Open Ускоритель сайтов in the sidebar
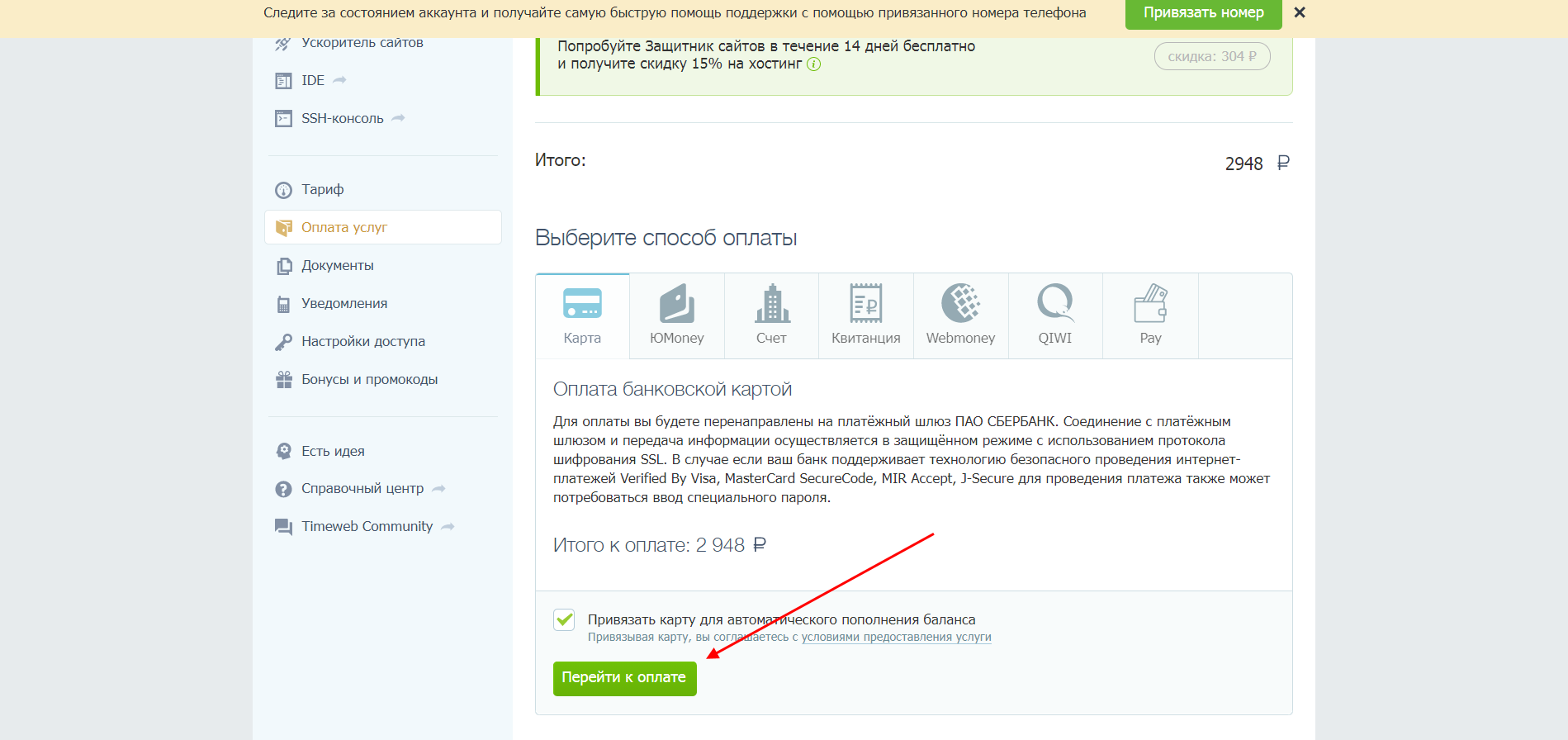 362,43
